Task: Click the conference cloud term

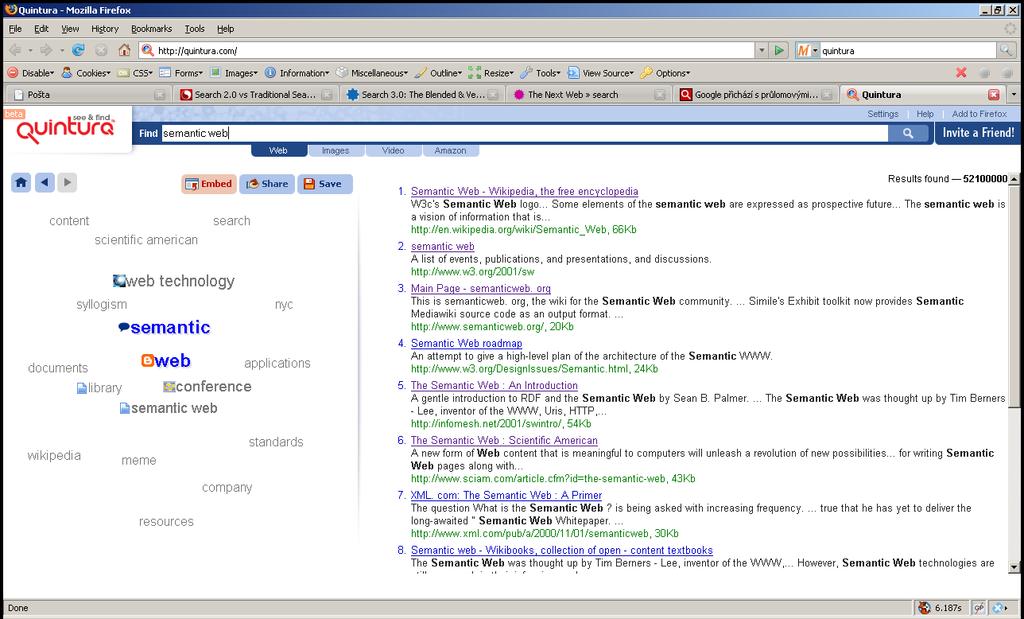Action: tap(208, 387)
